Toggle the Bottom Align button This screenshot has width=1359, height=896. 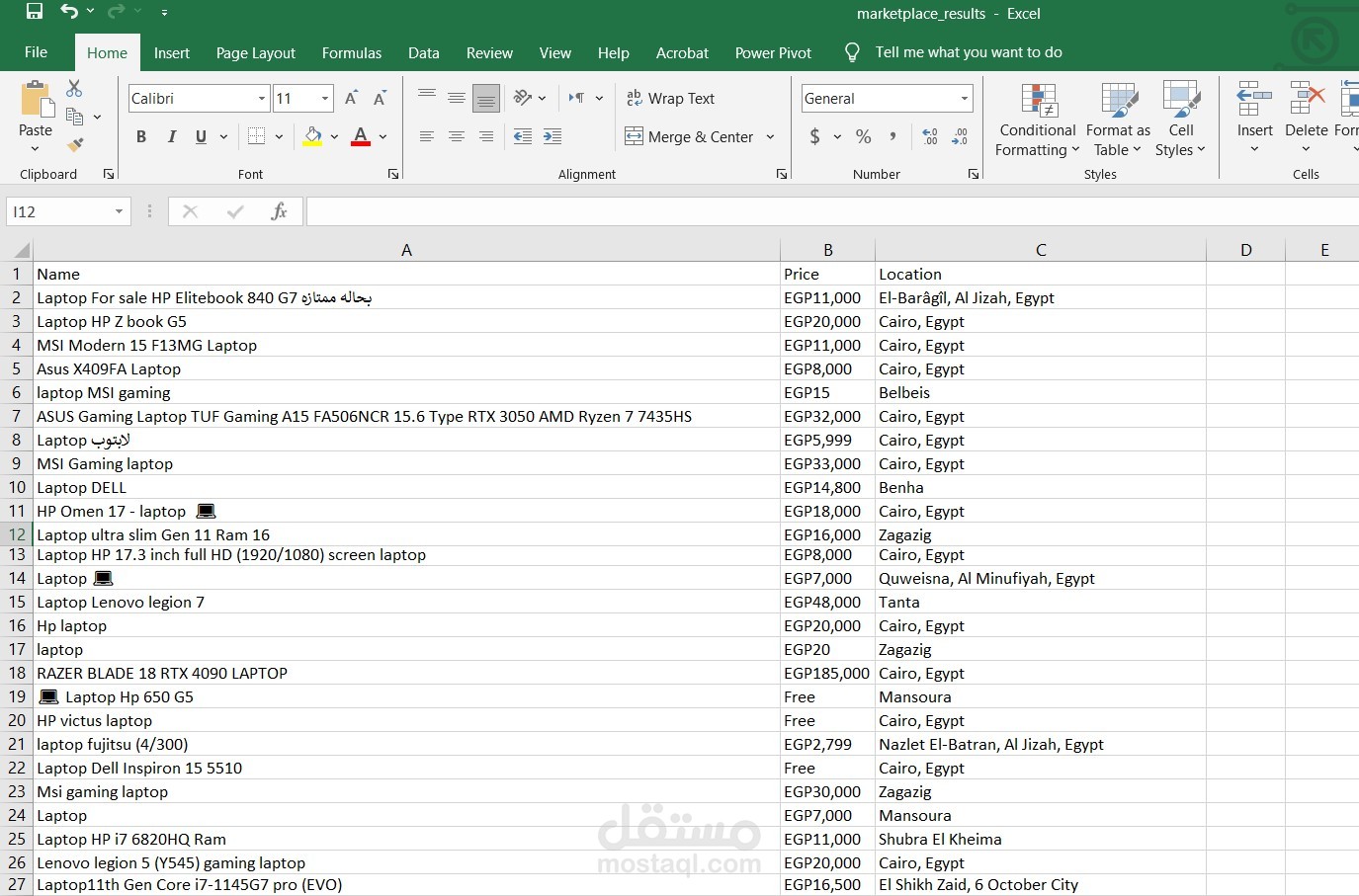point(486,98)
